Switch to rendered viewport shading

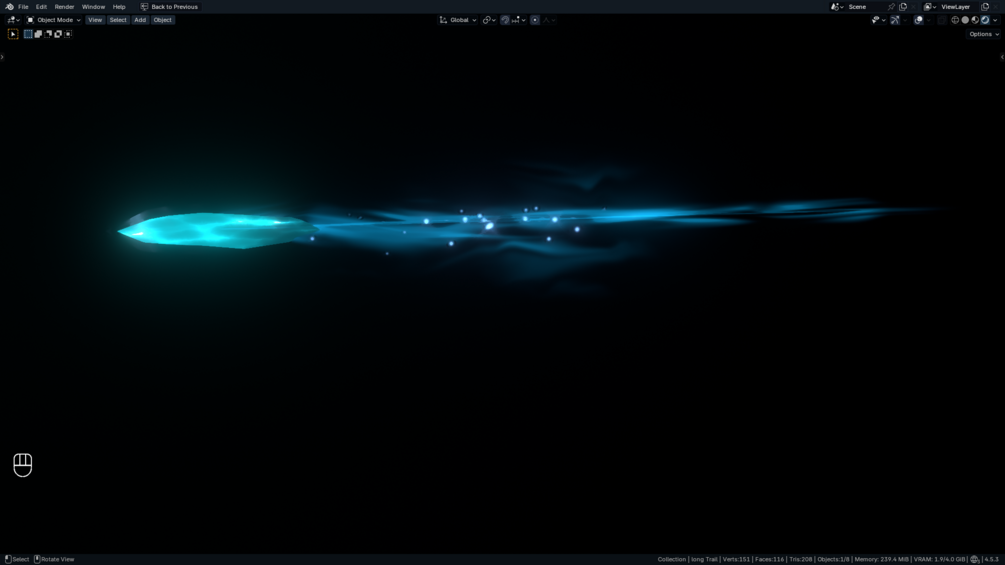[985, 20]
